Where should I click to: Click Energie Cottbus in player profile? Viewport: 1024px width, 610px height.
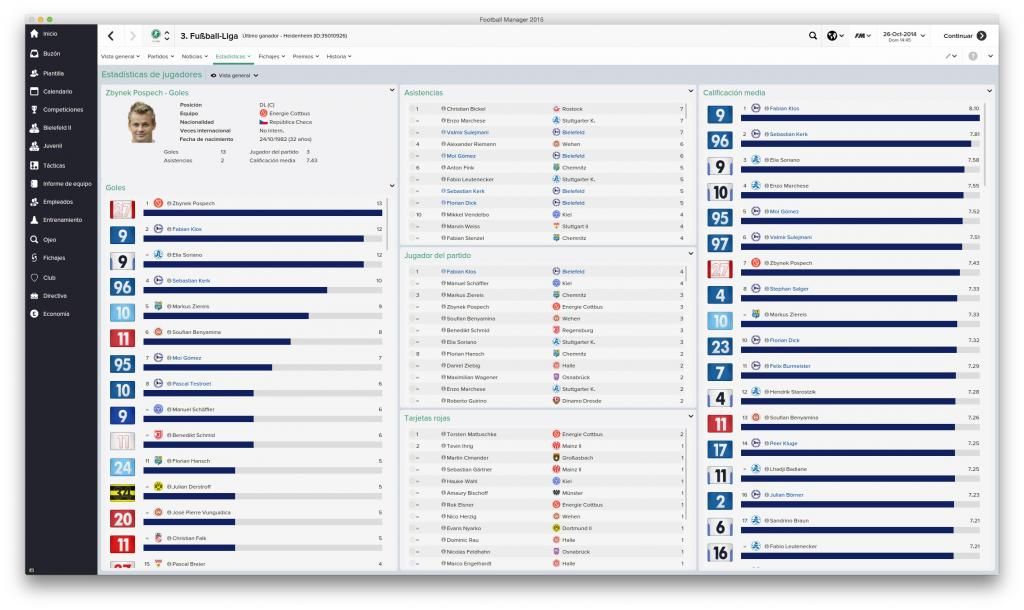(x=289, y=114)
